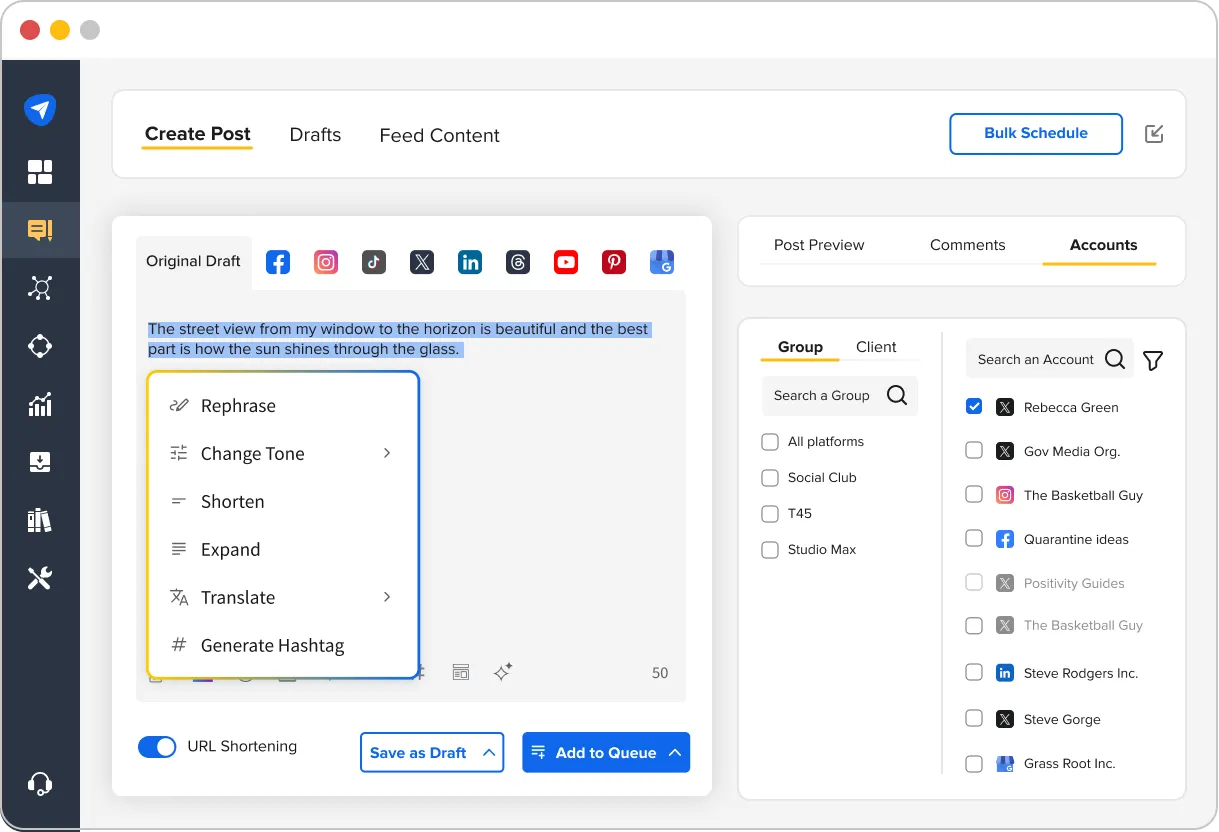Open the social inbox from the sidebar
This screenshot has height=832, width=1219.
click(x=41, y=229)
